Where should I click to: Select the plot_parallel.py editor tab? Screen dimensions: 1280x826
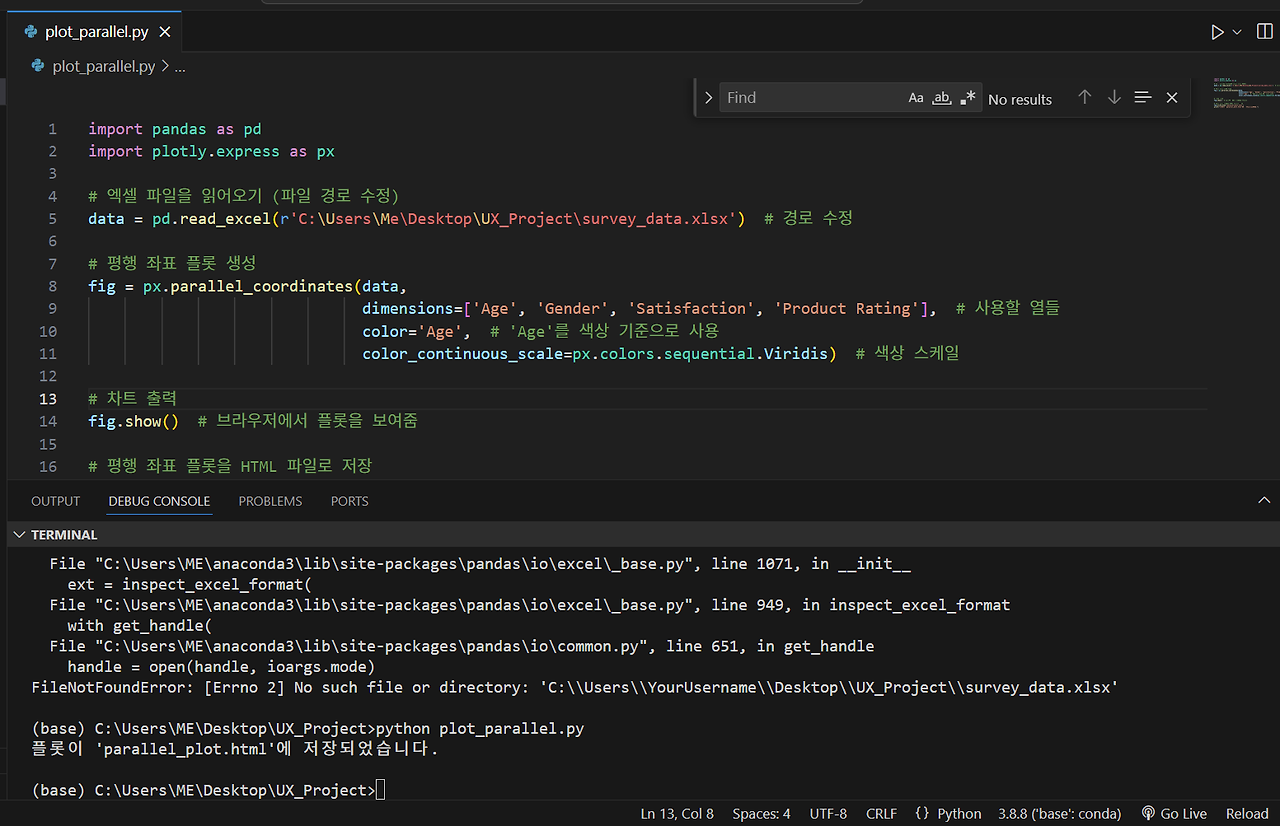click(96, 32)
